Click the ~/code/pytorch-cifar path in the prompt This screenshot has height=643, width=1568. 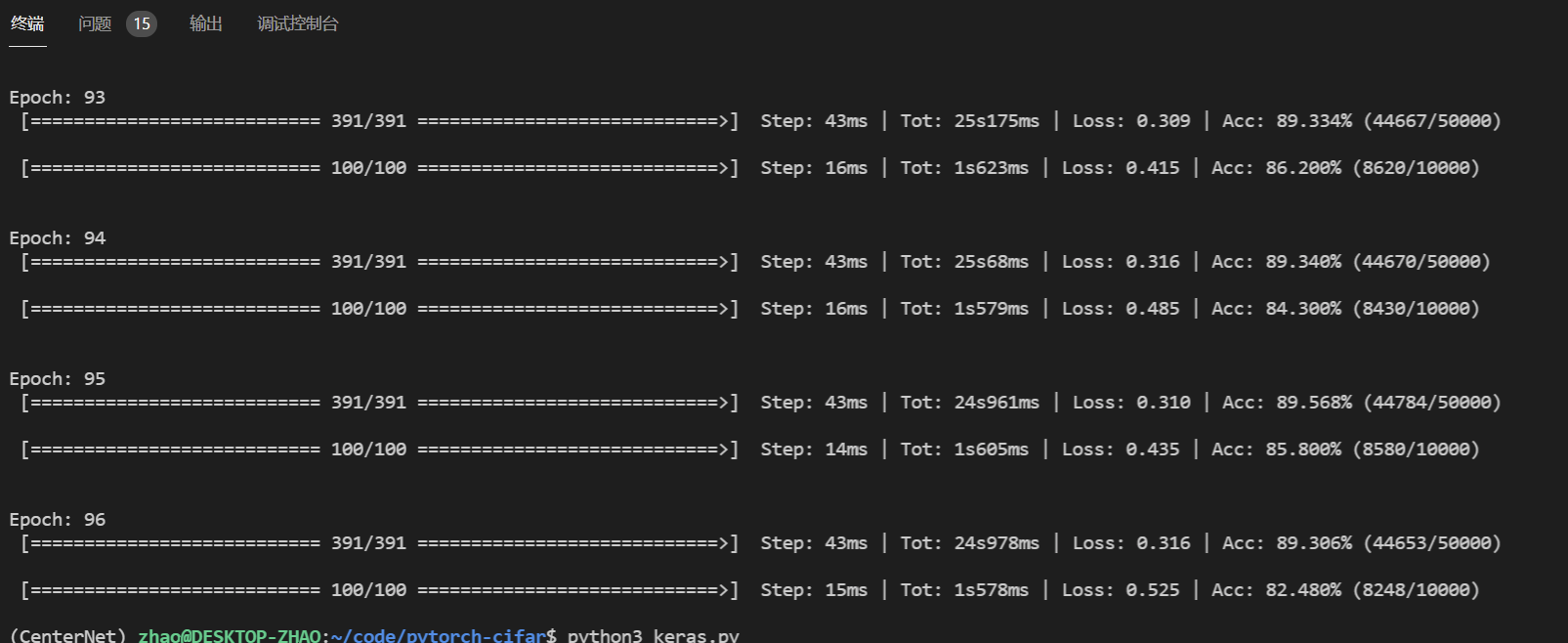(x=438, y=635)
